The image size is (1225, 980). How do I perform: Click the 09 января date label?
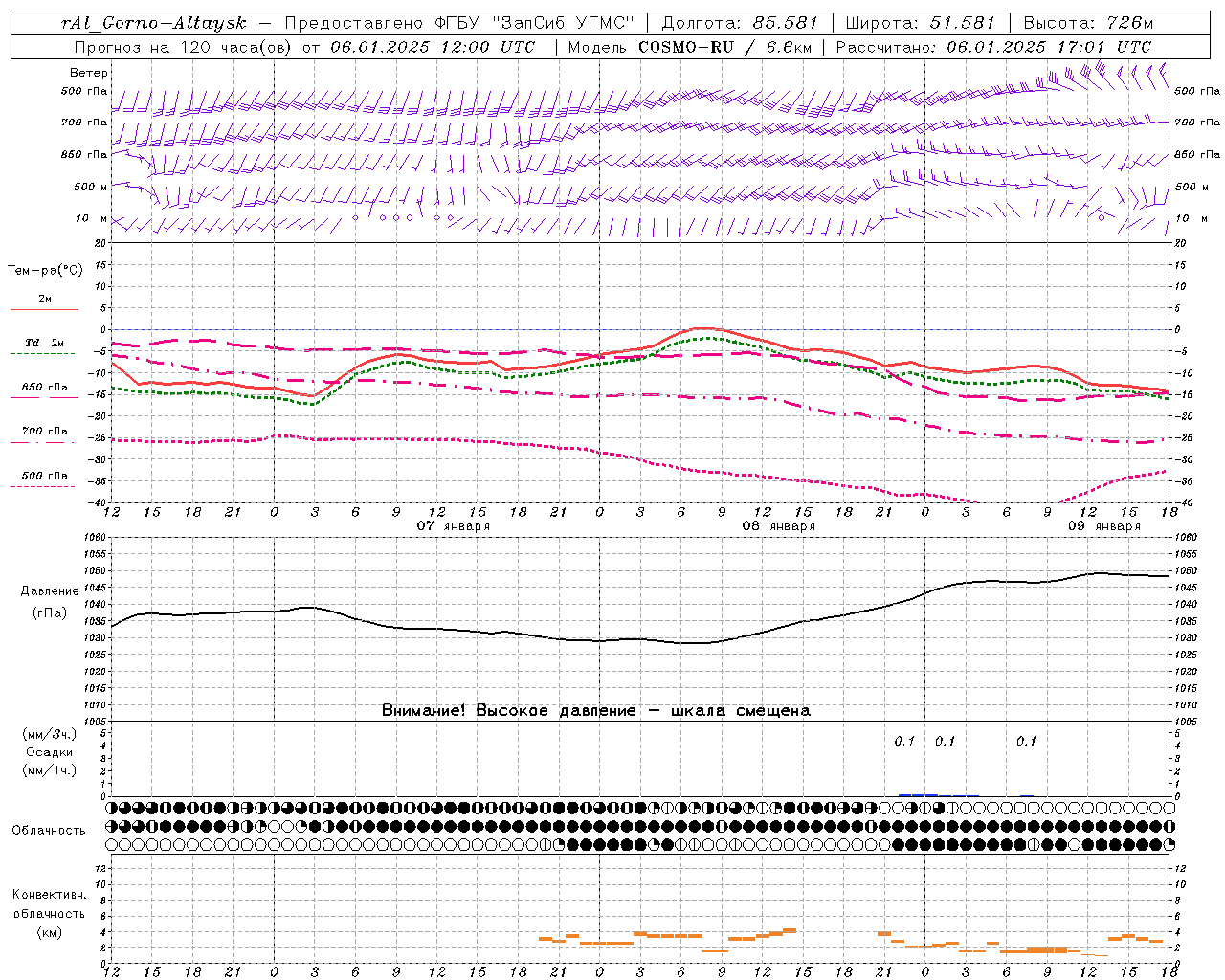(1103, 525)
